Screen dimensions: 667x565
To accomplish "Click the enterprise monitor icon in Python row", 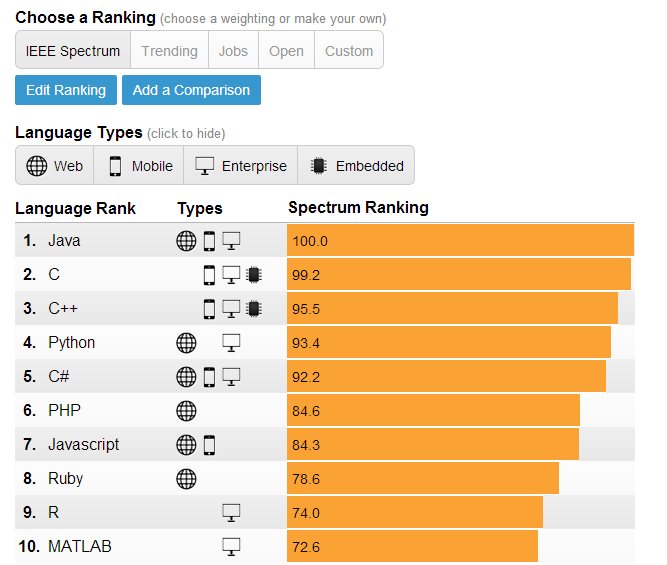I will coord(232,343).
